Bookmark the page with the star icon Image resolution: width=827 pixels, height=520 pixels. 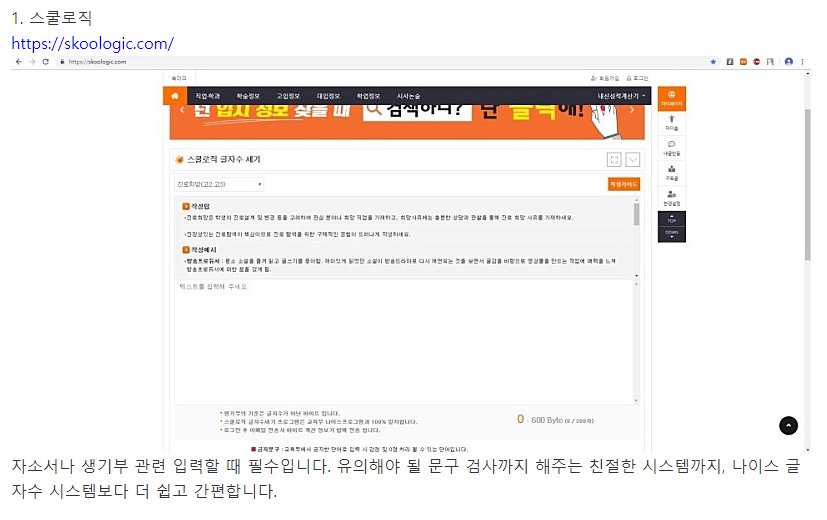713,62
